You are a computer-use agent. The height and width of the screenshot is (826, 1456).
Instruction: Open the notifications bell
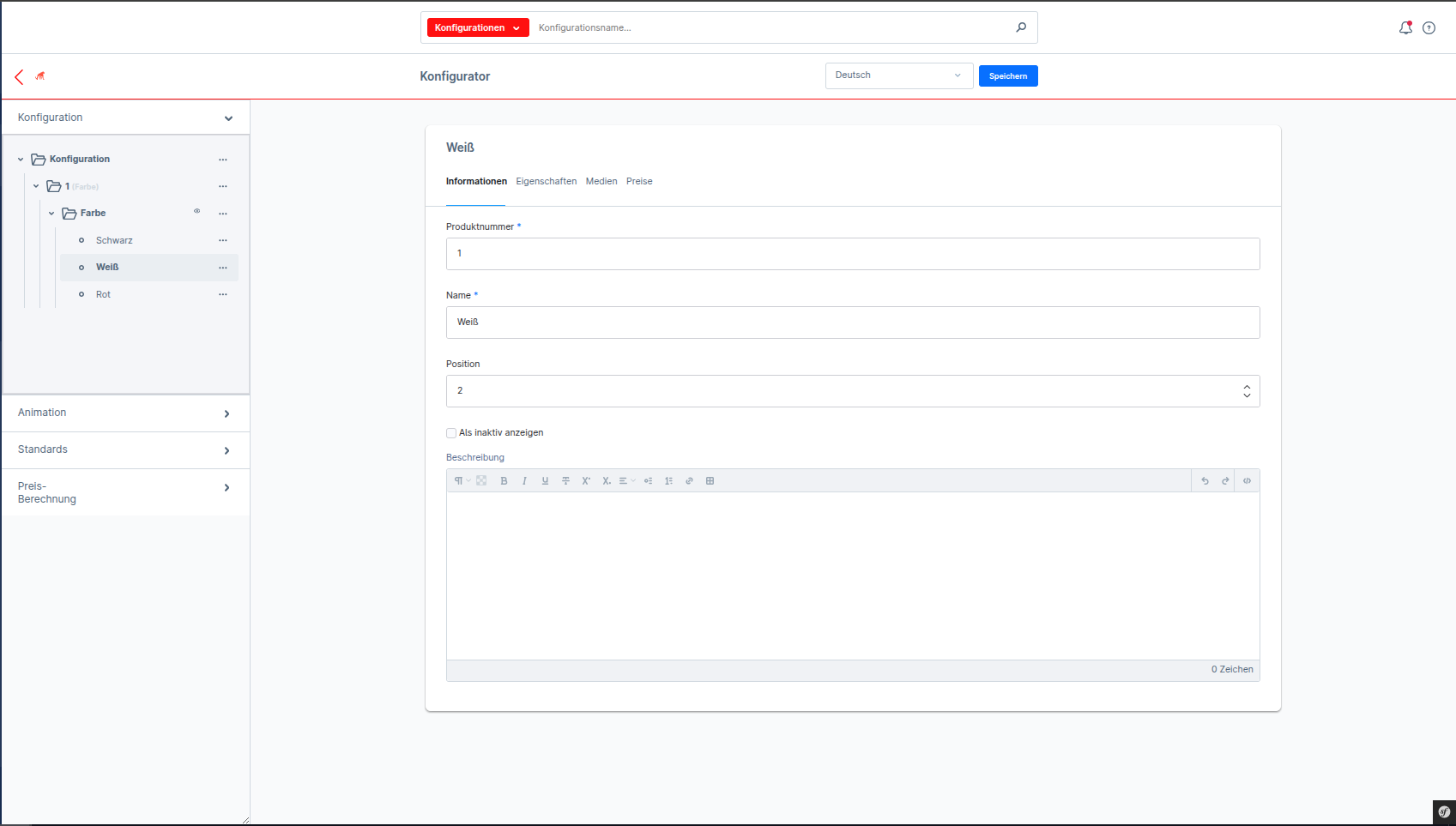(1405, 27)
